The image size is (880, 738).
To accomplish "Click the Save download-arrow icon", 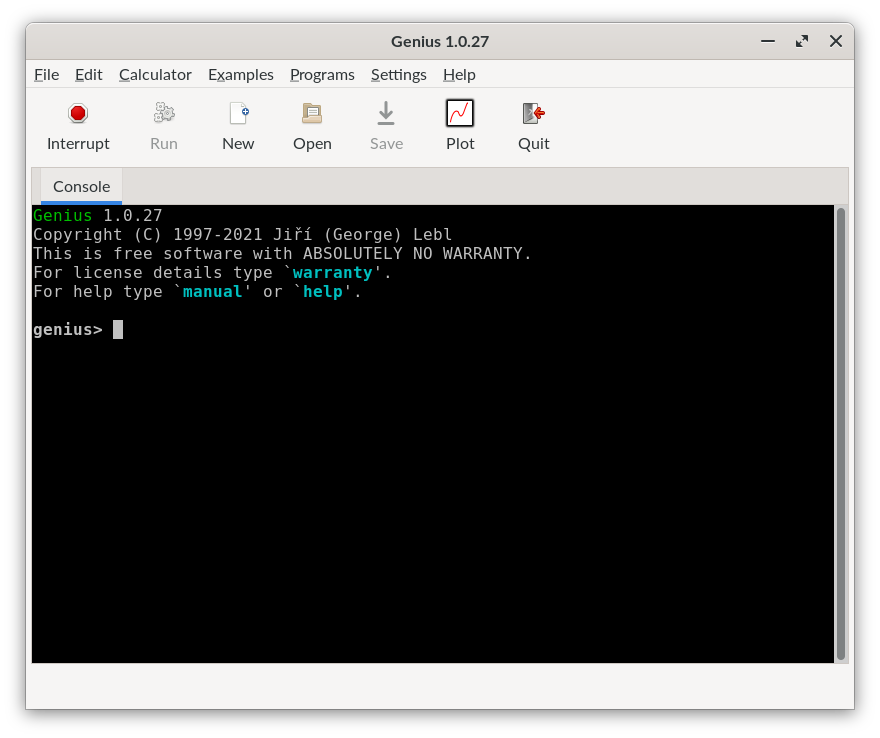I will (x=386, y=113).
